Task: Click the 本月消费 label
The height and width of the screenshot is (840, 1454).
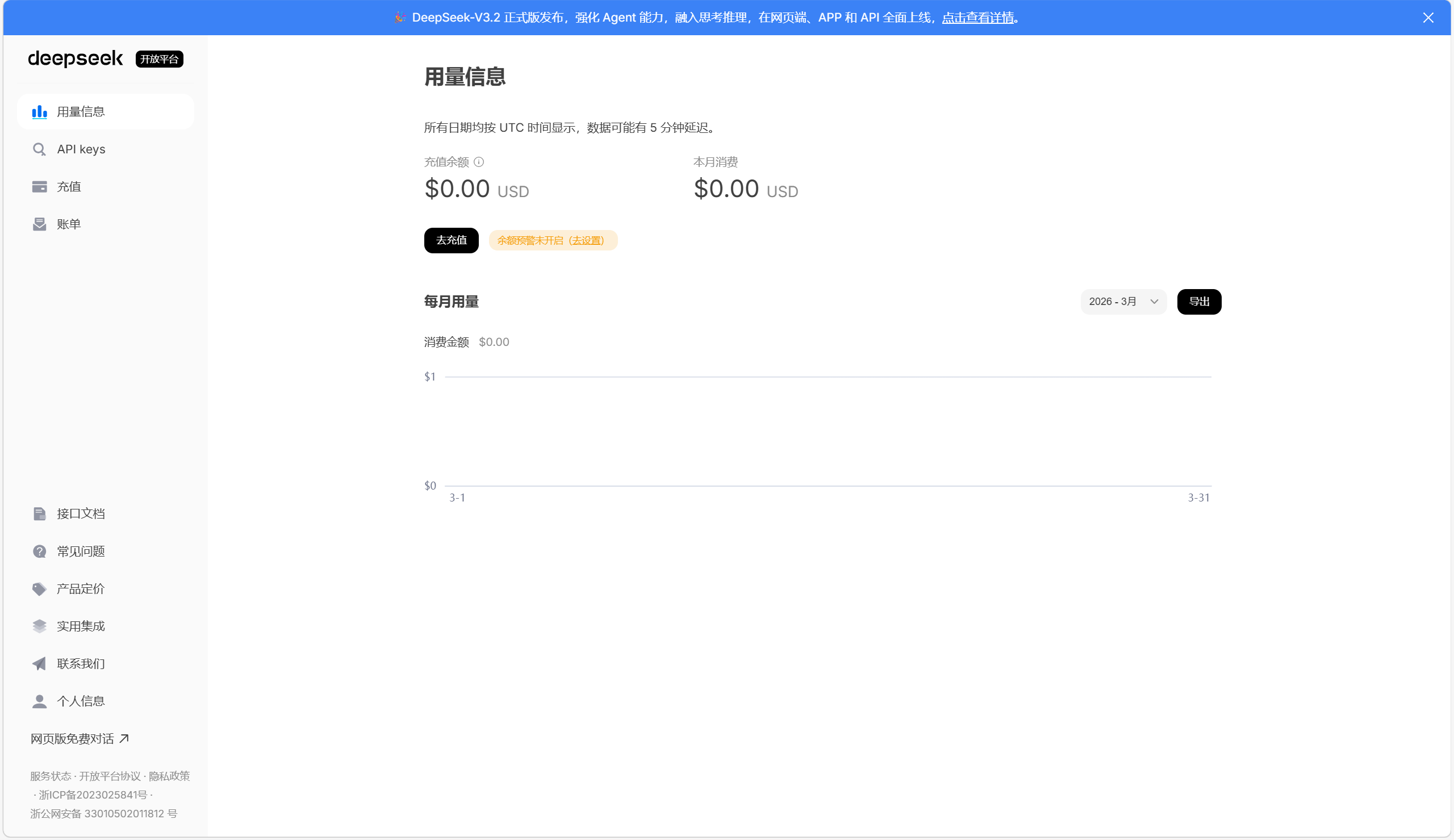Action: [x=716, y=162]
